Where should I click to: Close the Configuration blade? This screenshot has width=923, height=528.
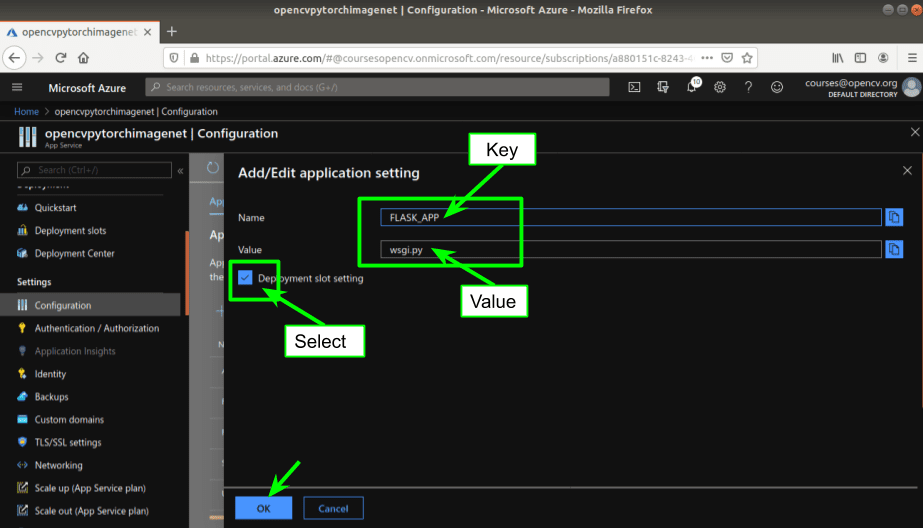(915, 132)
